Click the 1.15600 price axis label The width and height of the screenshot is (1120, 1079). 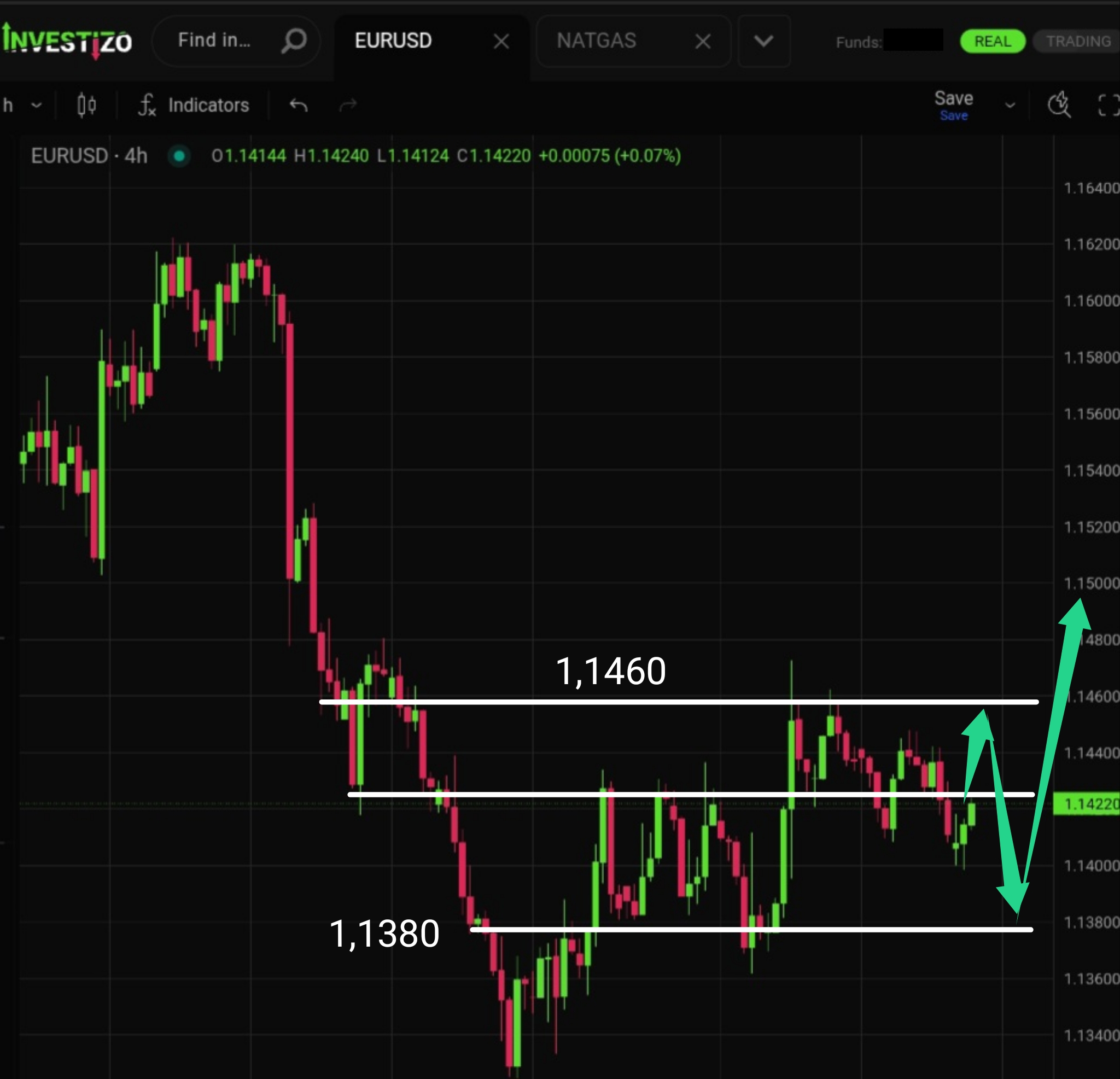coord(1091,414)
